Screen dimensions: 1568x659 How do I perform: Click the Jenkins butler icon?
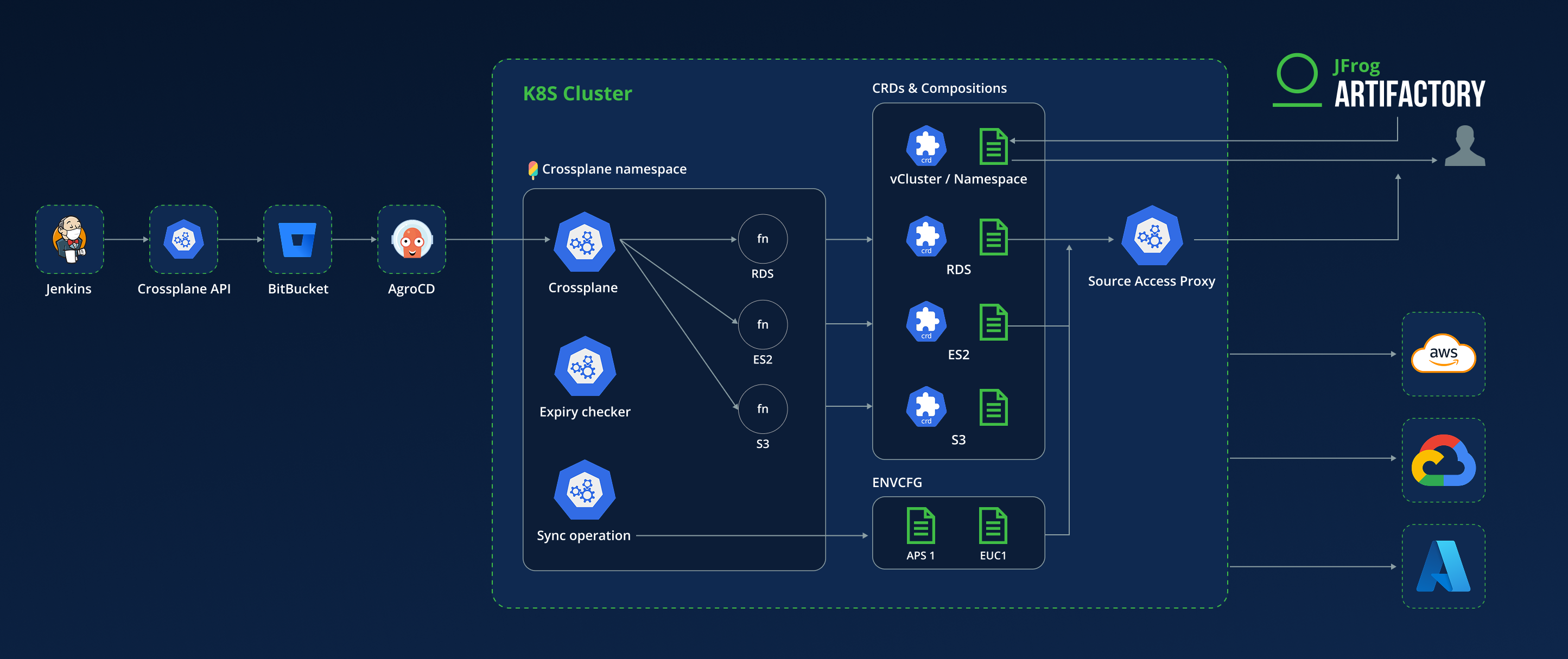pyautogui.click(x=69, y=239)
